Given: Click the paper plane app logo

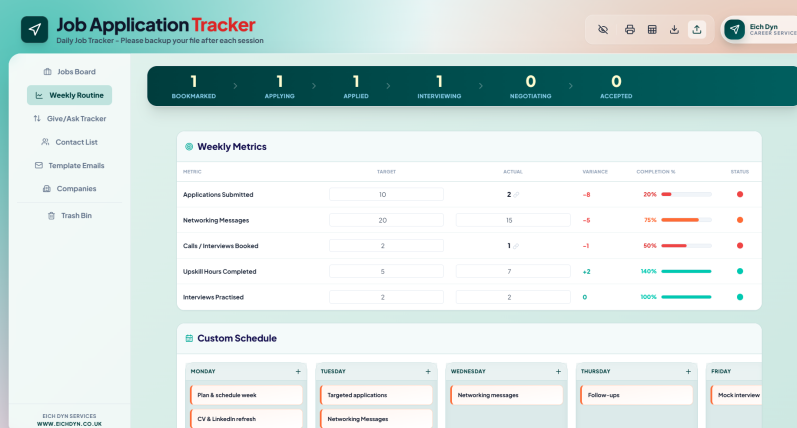Looking at the screenshot, I should click(x=35, y=29).
